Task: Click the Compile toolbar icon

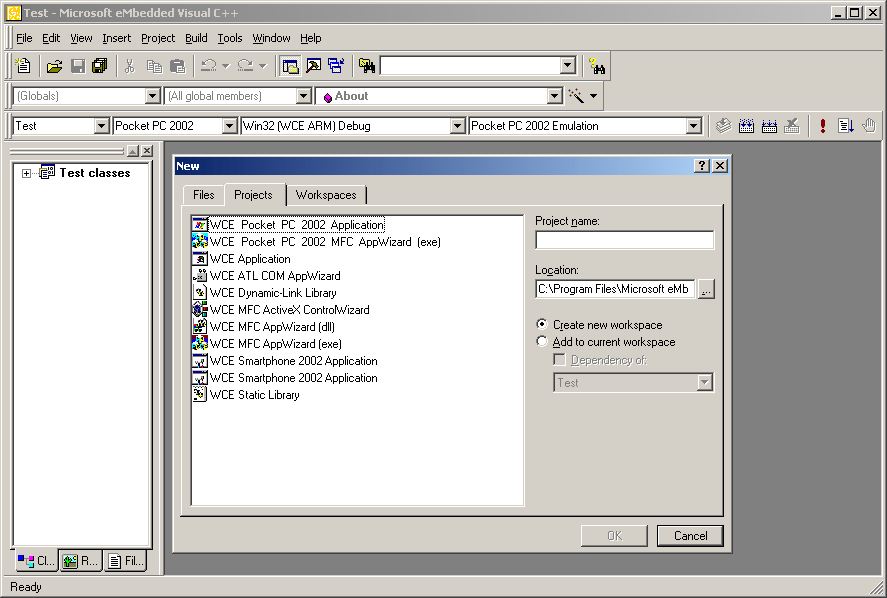Action: pos(723,126)
